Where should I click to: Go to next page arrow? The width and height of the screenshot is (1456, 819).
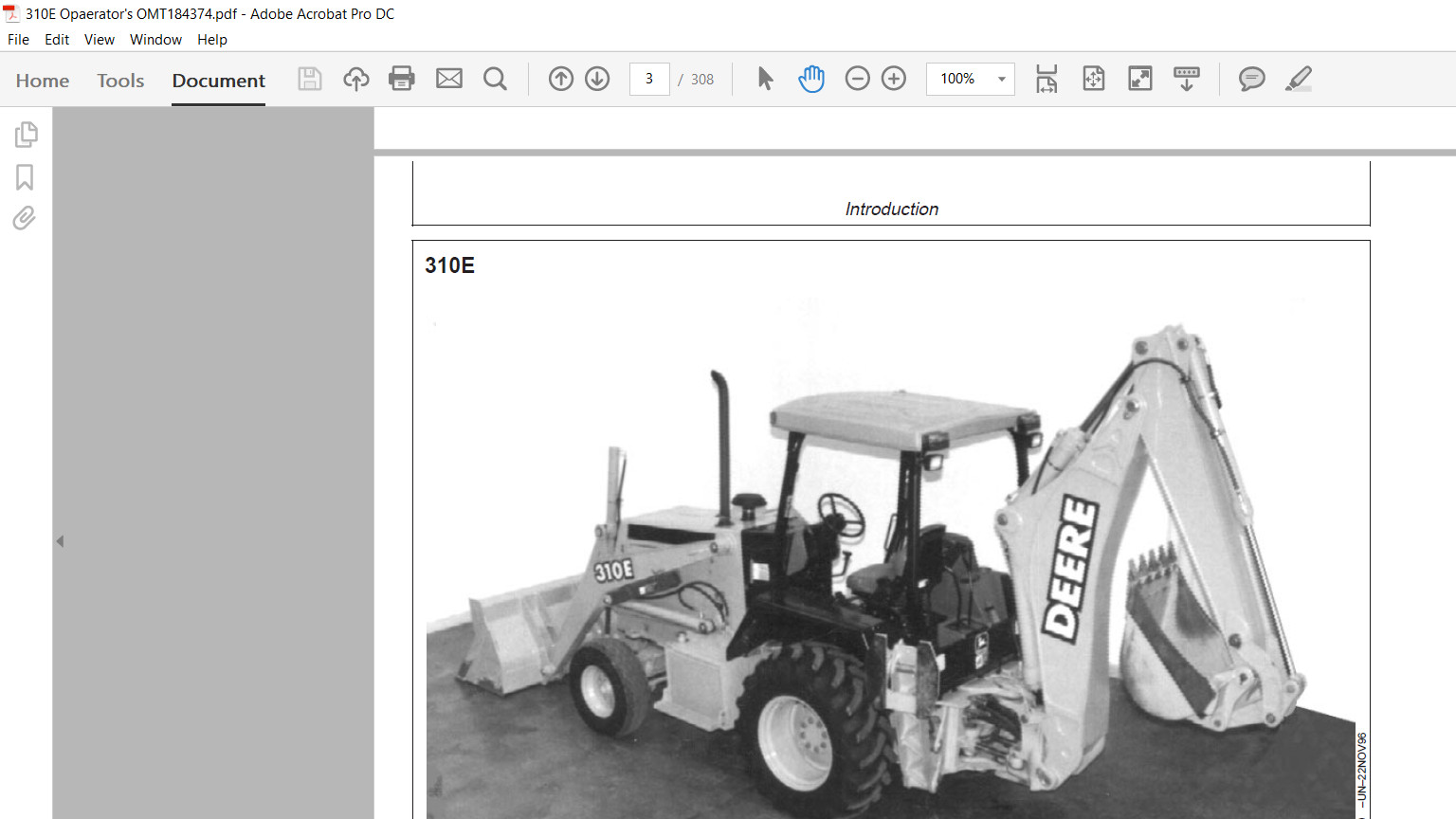(x=597, y=79)
